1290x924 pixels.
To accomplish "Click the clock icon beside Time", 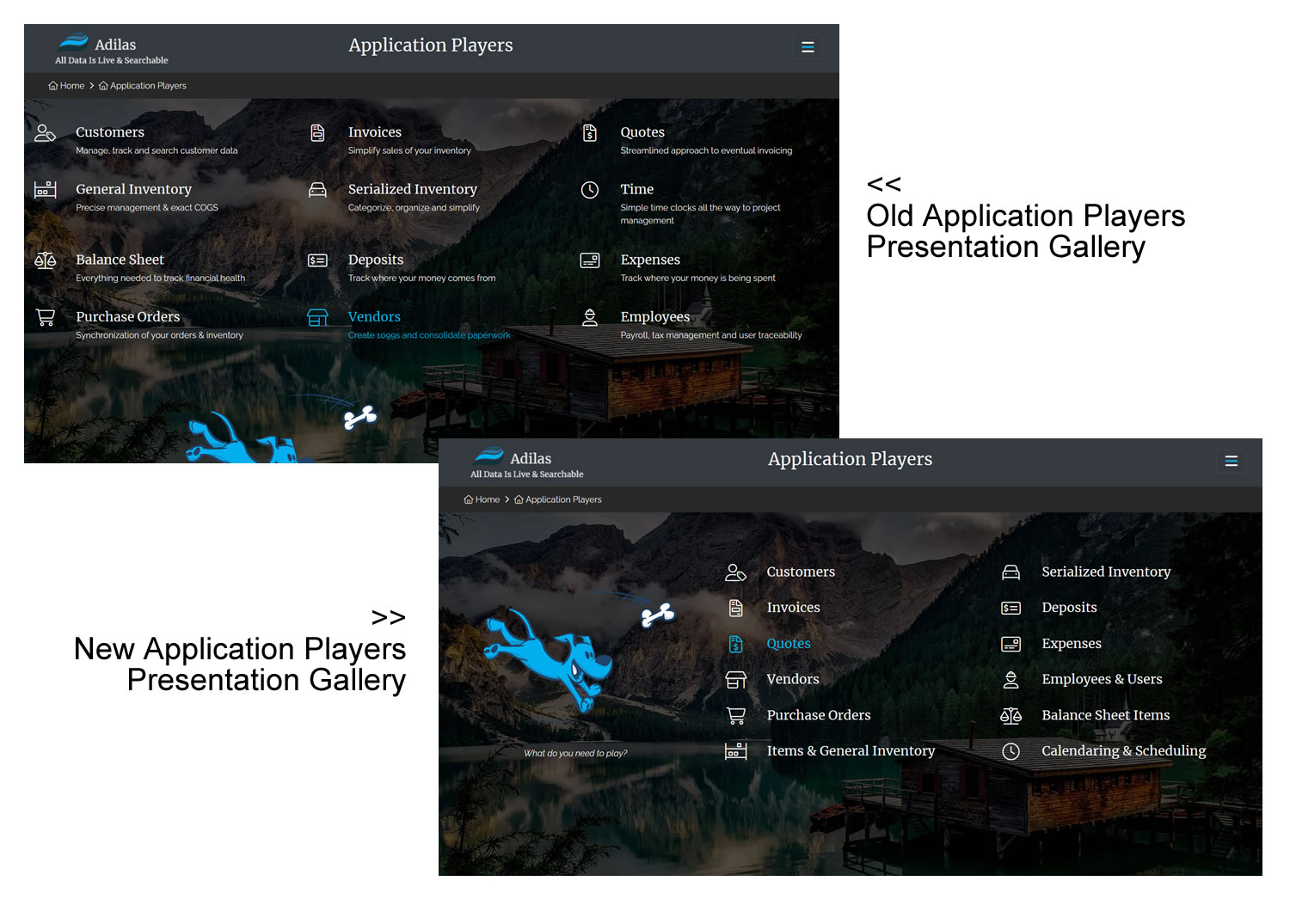I will 589,190.
